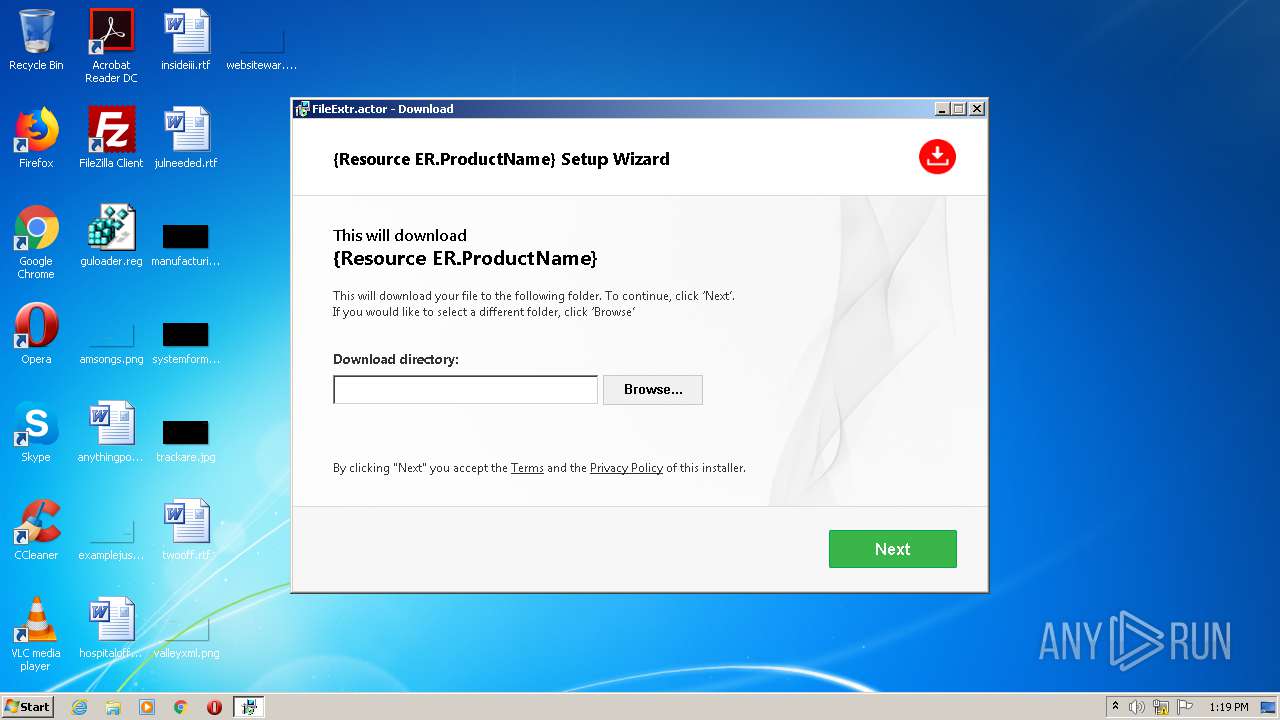The height and width of the screenshot is (720, 1280).
Task: Select the FileZilla Client desktop shortcut
Action: [x=111, y=138]
